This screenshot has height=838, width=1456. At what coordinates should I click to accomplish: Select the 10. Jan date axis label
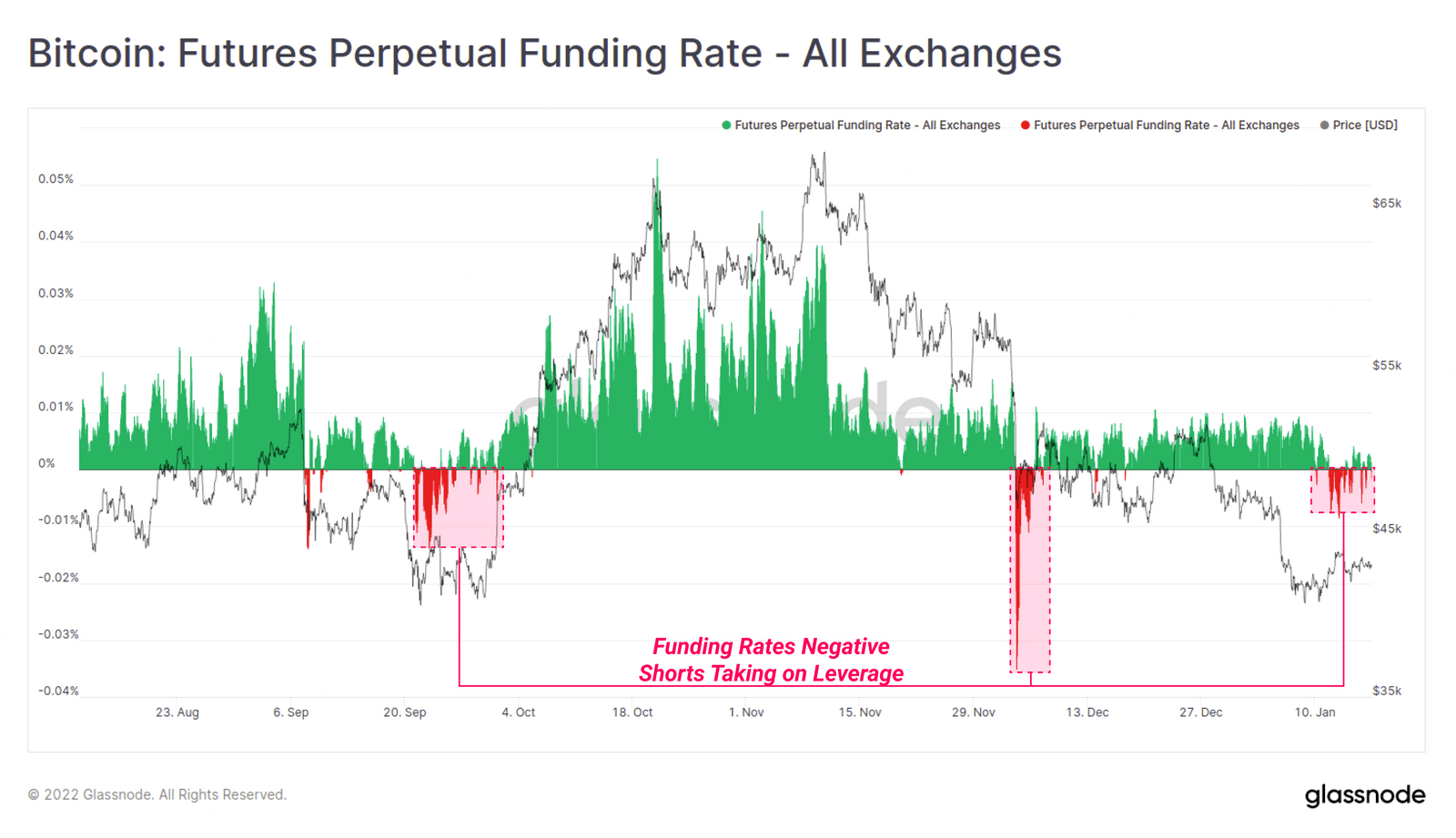tap(1315, 712)
